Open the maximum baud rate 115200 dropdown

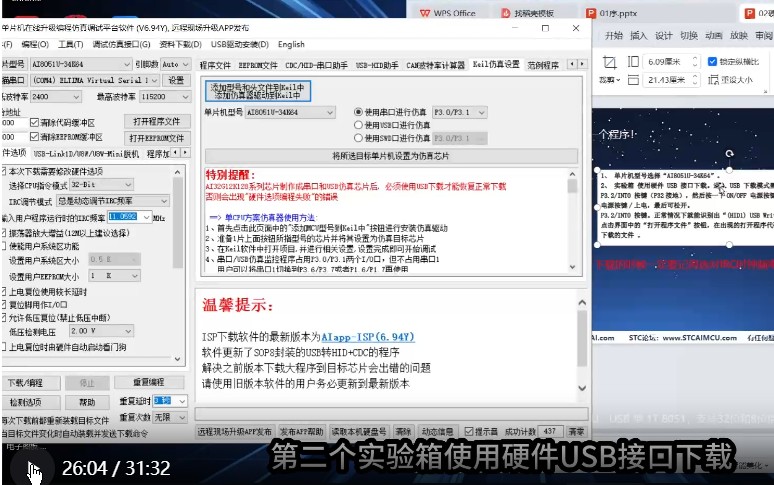[x=165, y=97]
